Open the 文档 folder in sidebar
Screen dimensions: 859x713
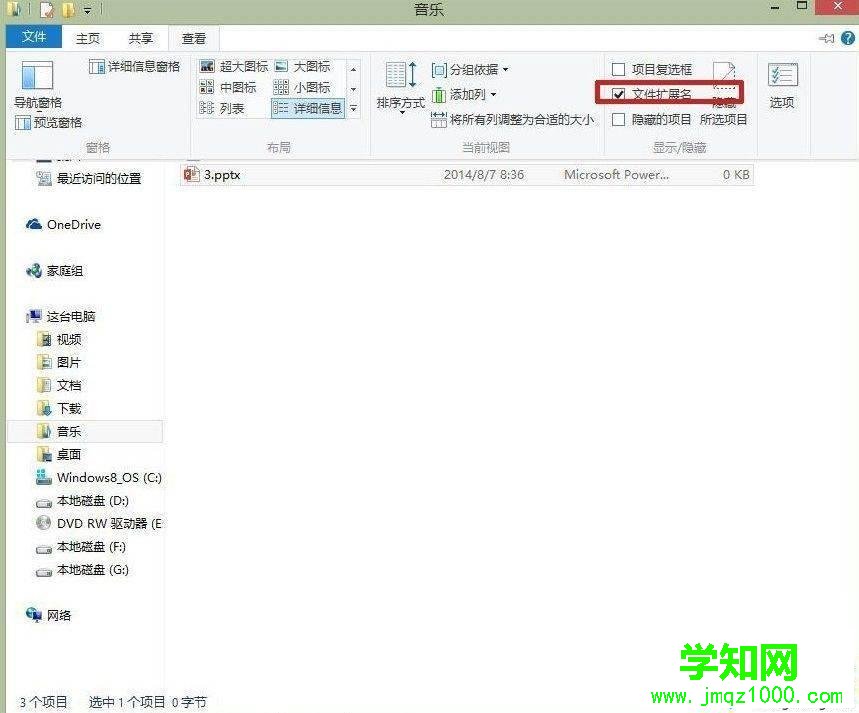pyautogui.click(x=59, y=385)
